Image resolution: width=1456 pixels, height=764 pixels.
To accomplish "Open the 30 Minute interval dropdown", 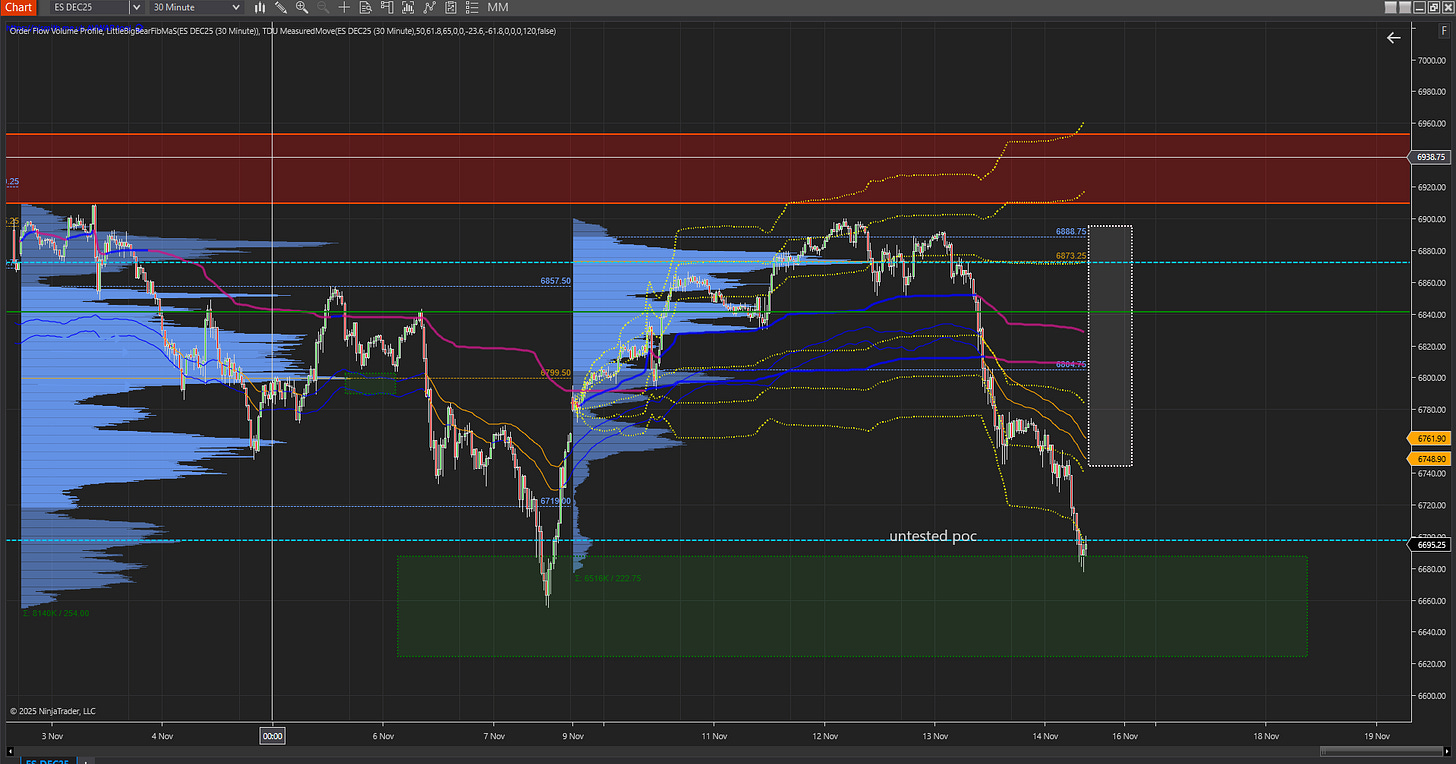I will click(196, 7).
